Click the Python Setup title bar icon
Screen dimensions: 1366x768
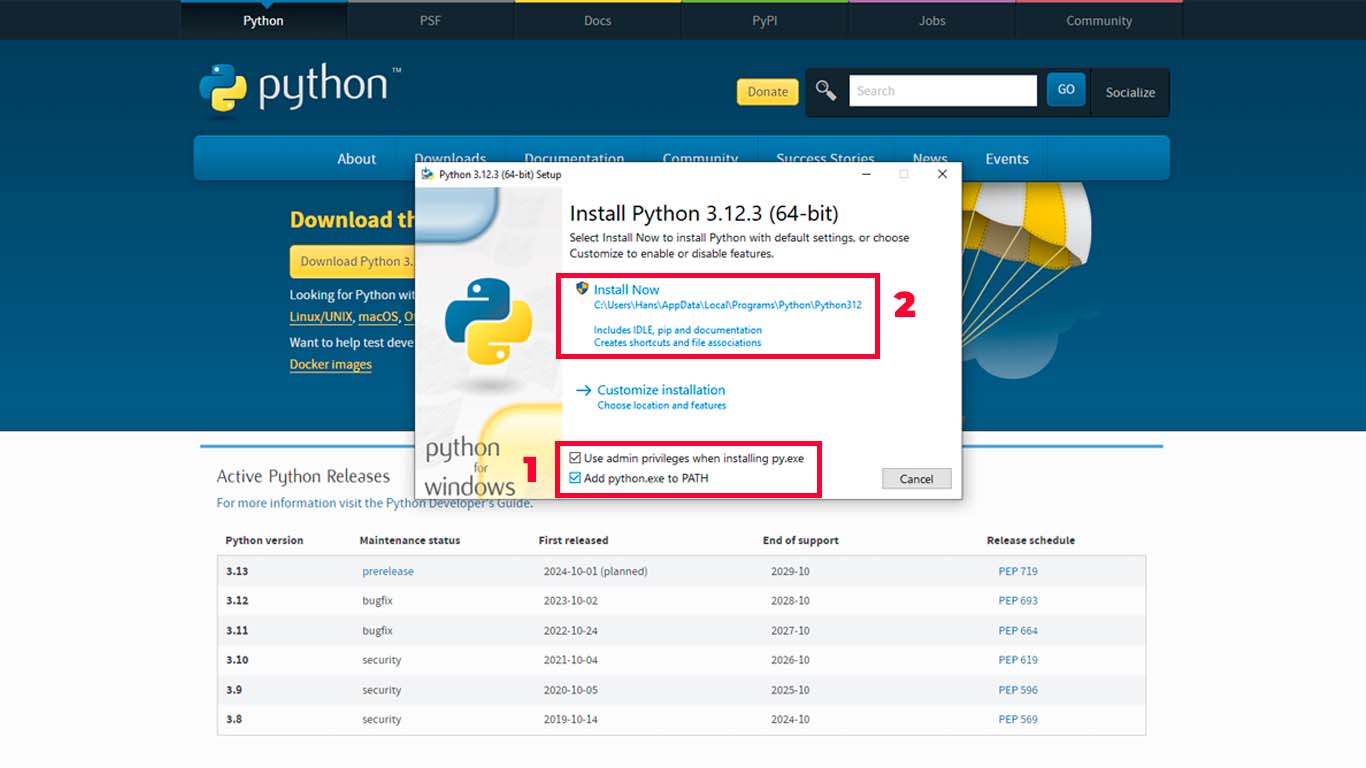click(427, 174)
